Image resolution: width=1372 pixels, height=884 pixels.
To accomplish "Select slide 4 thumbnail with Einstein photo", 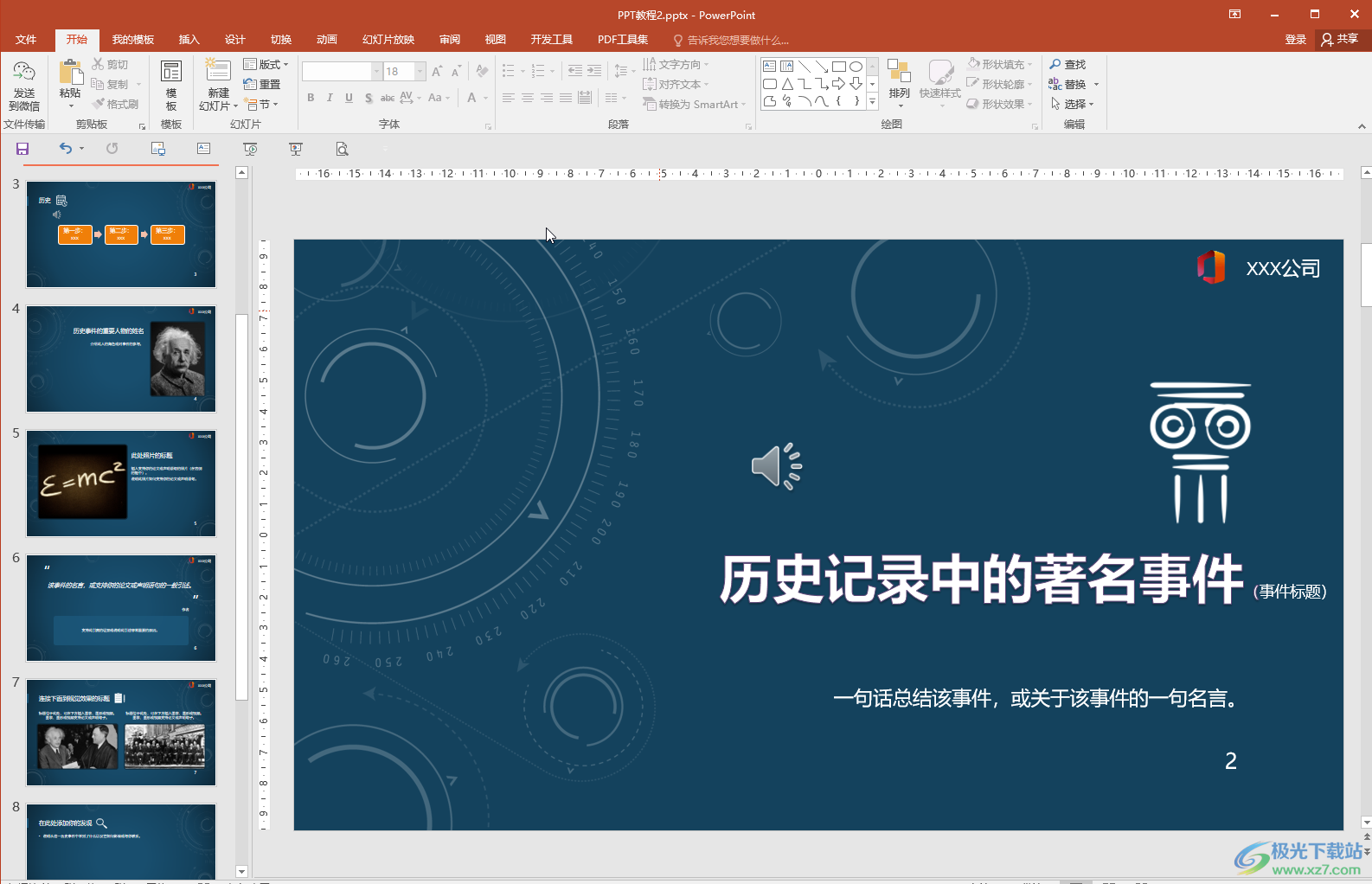I will (121, 359).
